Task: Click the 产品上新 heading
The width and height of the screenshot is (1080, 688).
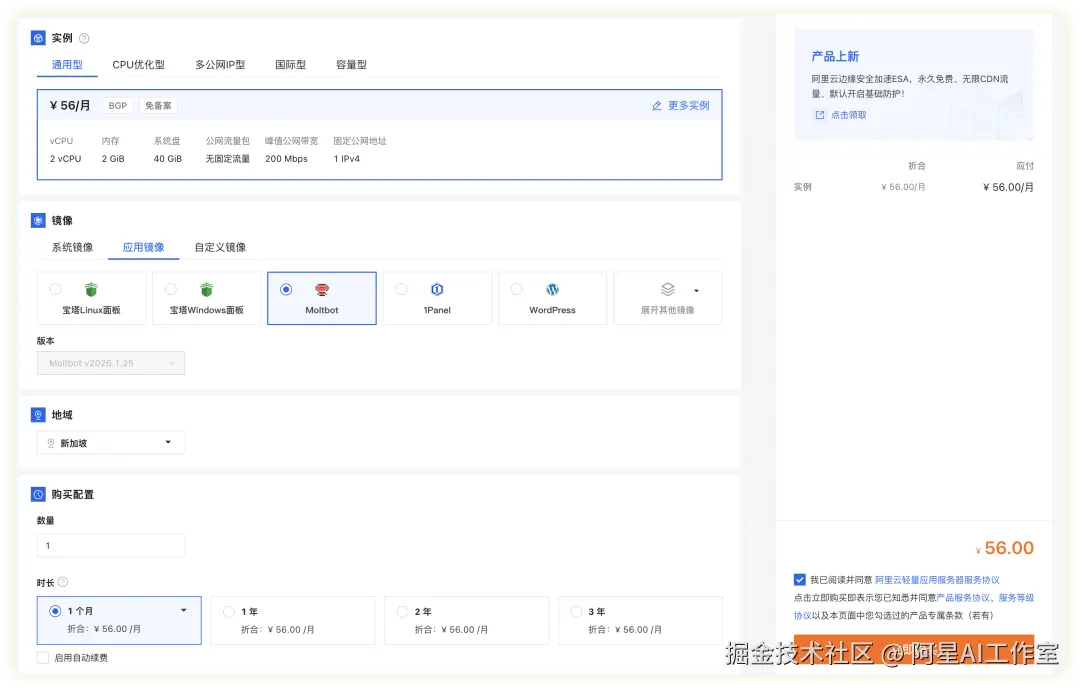Action: click(x=835, y=56)
